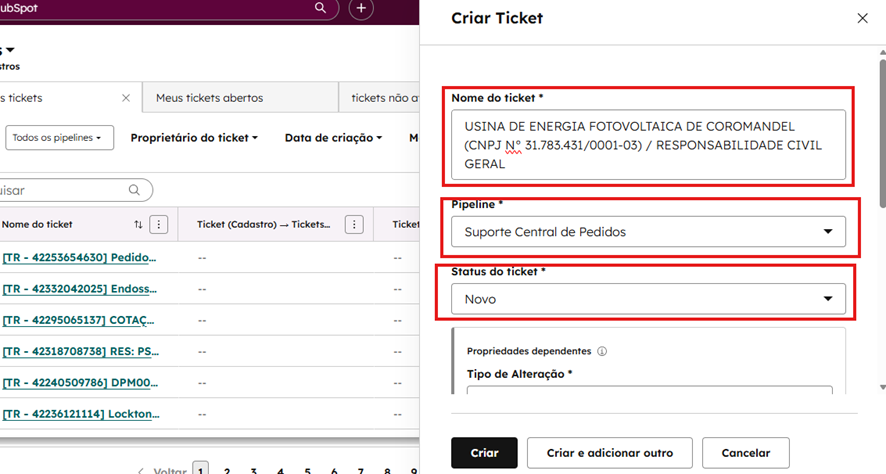Screen dimensions: 886x474
Task: Open the Data de criação filter
Action: (x=333, y=138)
